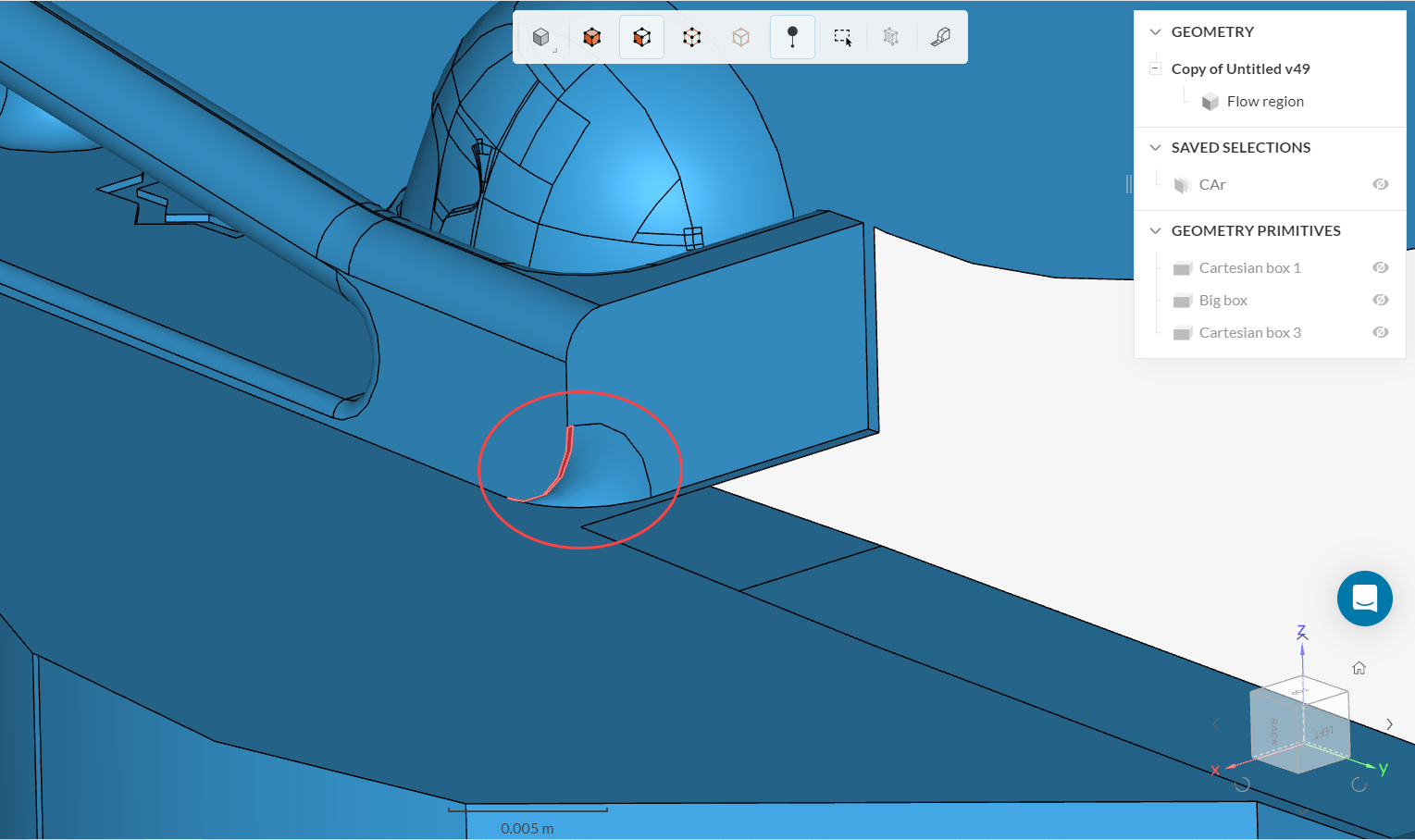
Task: Click the Cartesian box 1 icon
Action: click(1182, 268)
